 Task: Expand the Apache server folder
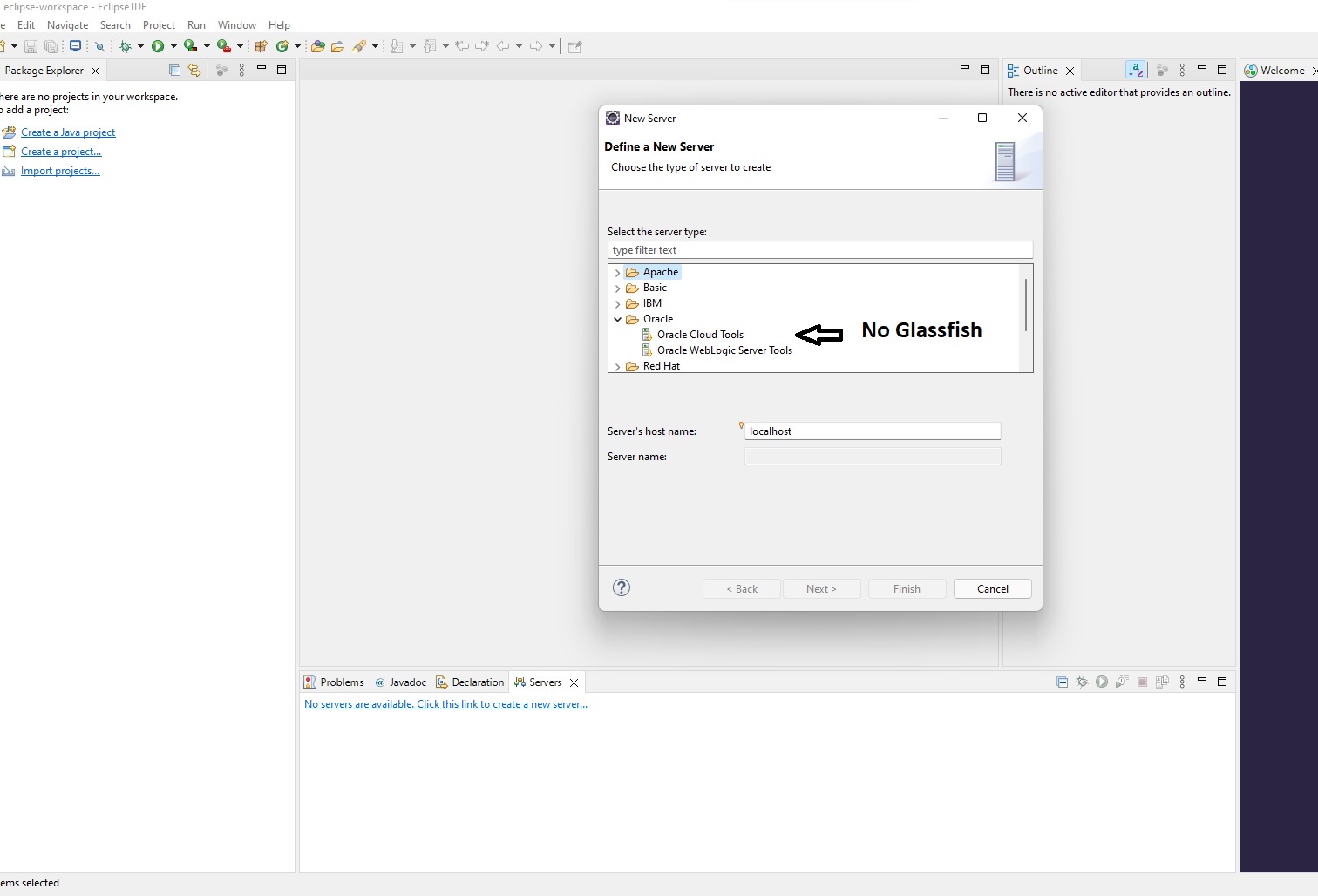click(617, 273)
